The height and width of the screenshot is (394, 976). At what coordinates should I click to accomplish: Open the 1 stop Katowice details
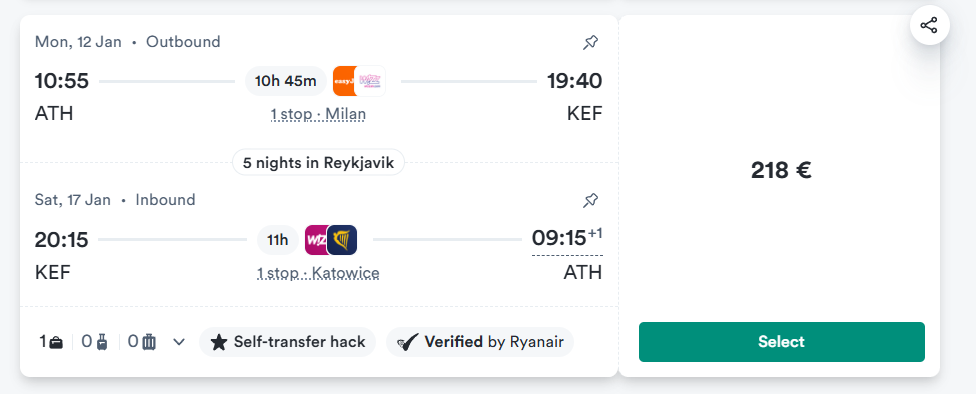point(318,273)
